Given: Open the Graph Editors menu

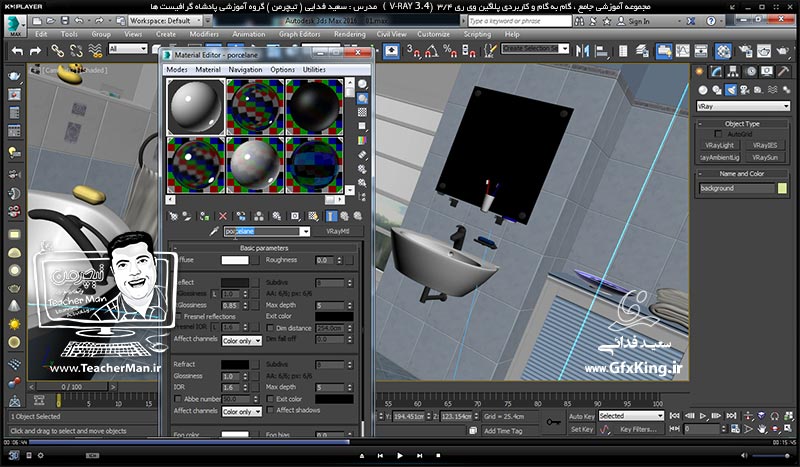Looking at the screenshot, I should click(299, 34).
